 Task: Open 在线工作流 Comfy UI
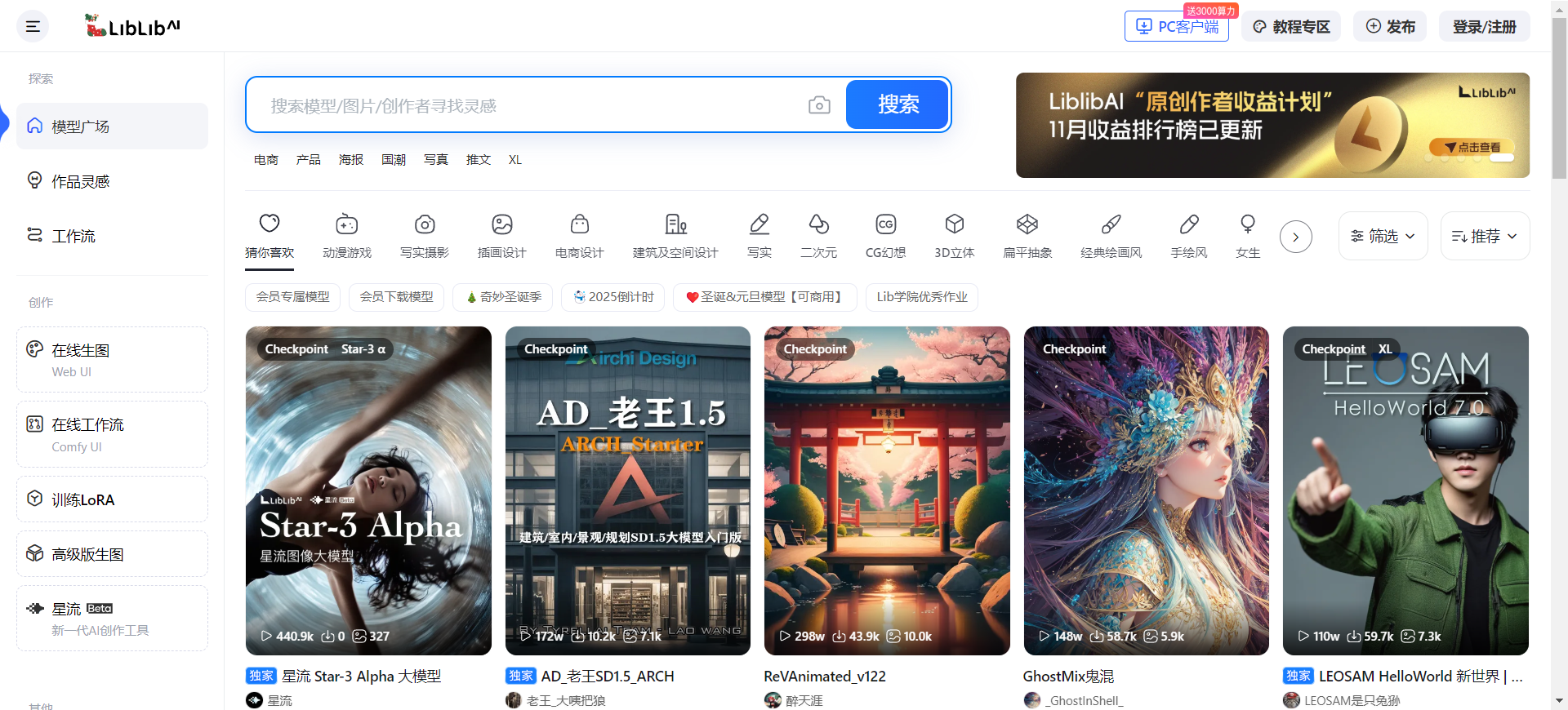click(x=112, y=434)
